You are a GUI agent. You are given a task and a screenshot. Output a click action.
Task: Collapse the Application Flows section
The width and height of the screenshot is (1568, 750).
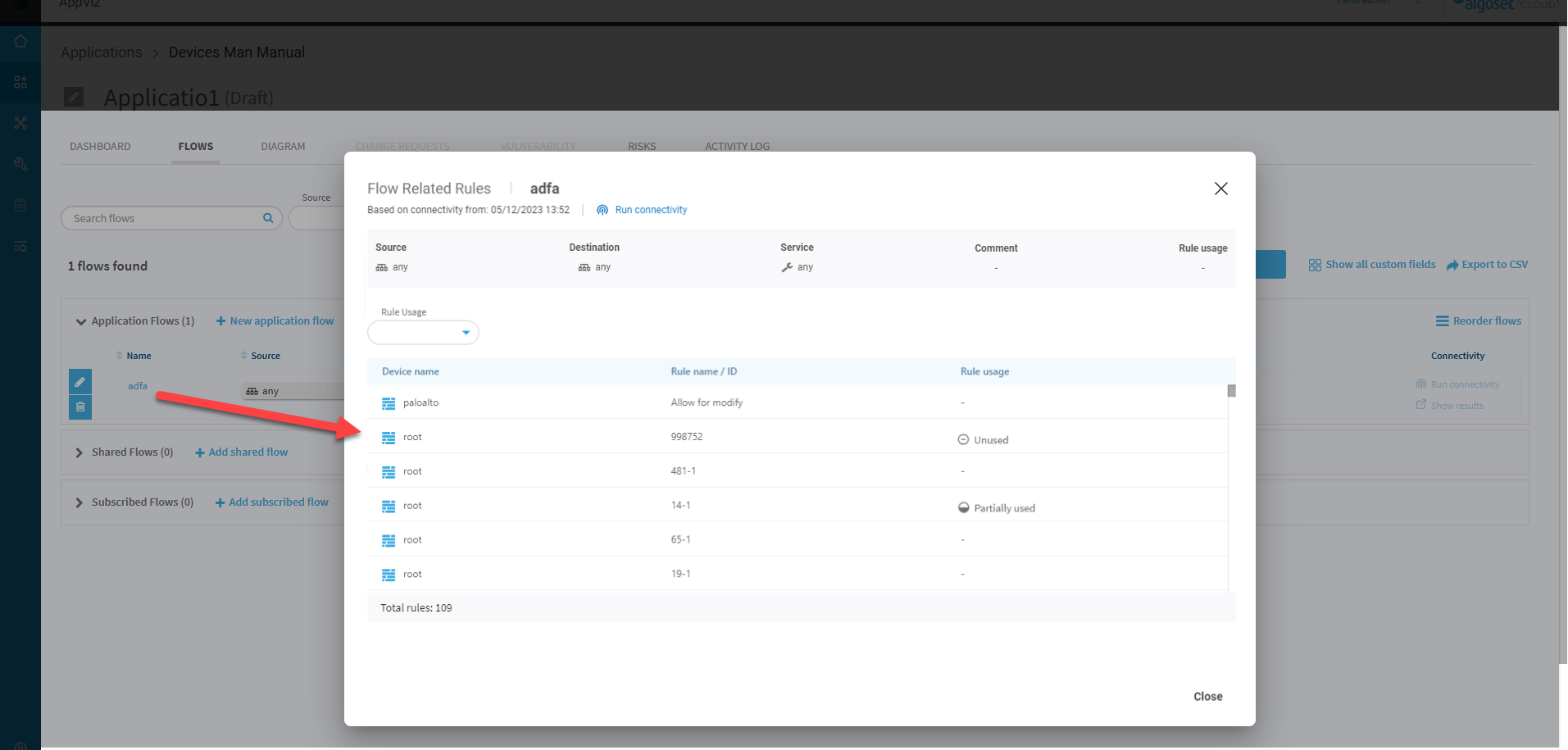pyautogui.click(x=80, y=321)
